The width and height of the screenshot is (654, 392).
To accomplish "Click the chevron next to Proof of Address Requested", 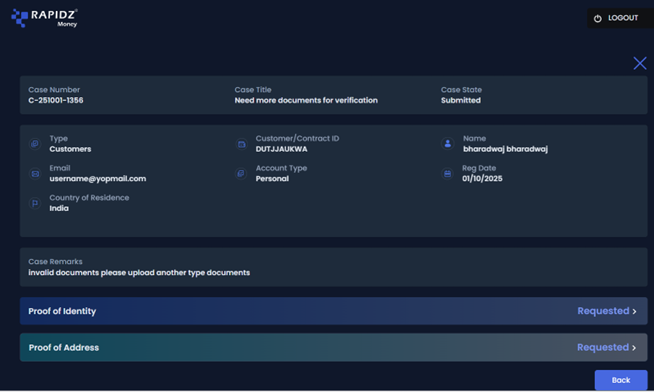I will pyautogui.click(x=634, y=348).
